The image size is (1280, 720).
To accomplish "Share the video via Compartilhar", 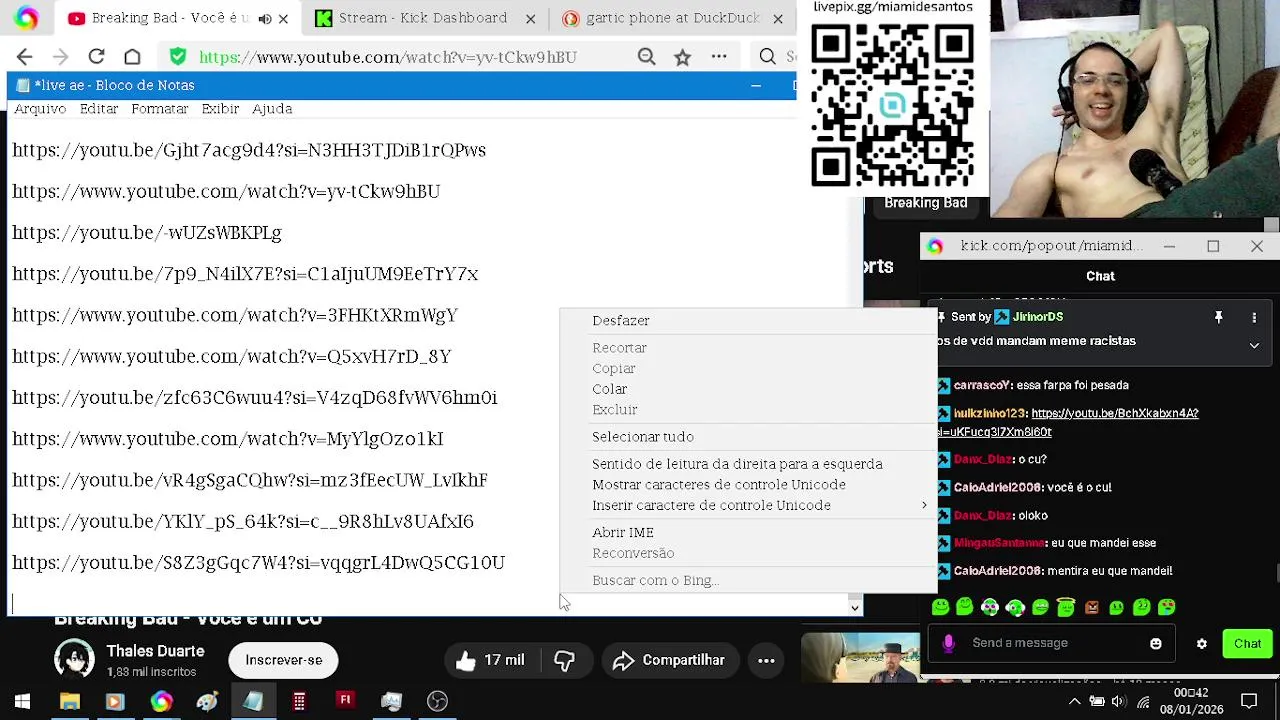I will 668,660.
